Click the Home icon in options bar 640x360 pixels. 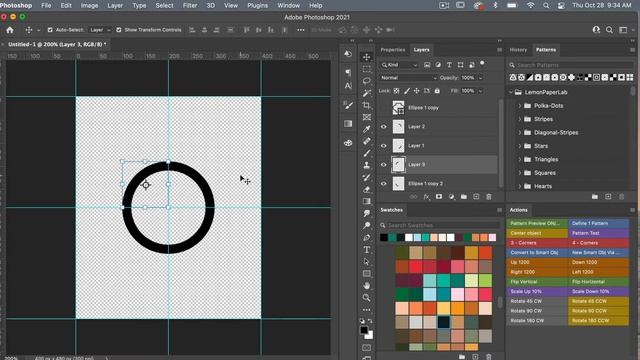[10, 30]
